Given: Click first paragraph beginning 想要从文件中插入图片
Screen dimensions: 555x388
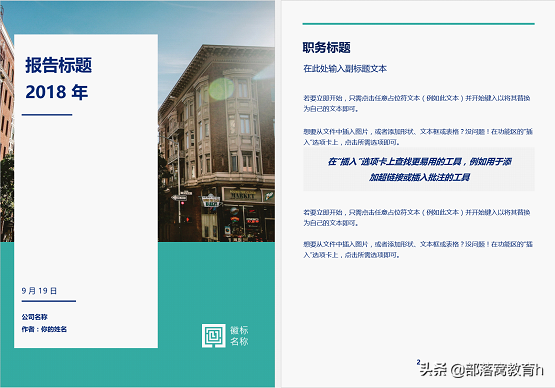Looking at the screenshot, I should click(x=418, y=137).
